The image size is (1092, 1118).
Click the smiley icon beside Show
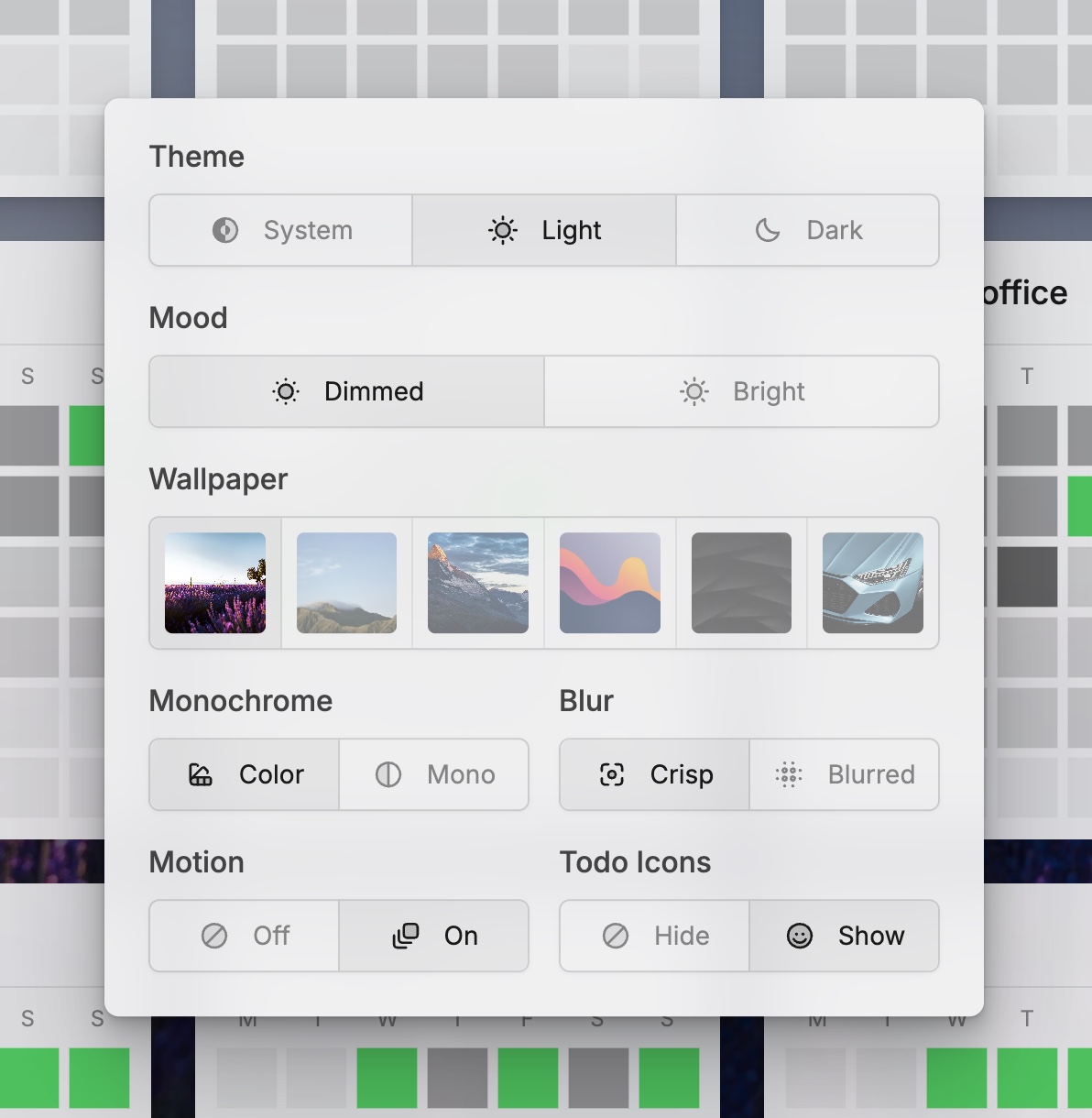pos(800,936)
